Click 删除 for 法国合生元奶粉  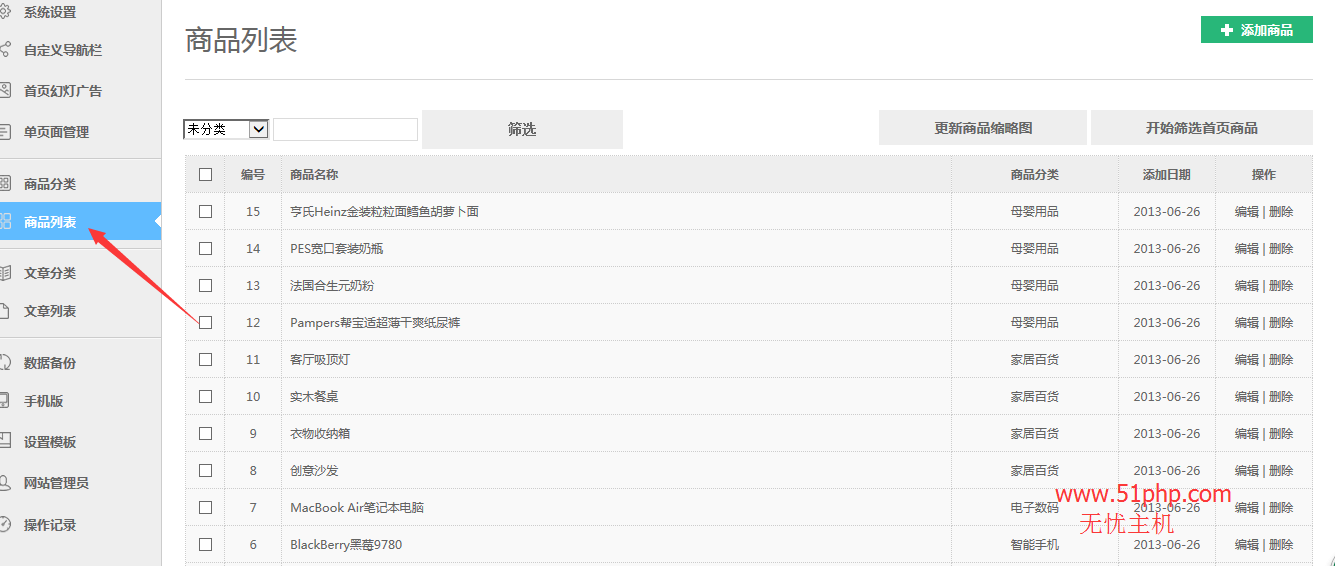pyautogui.click(x=1281, y=285)
